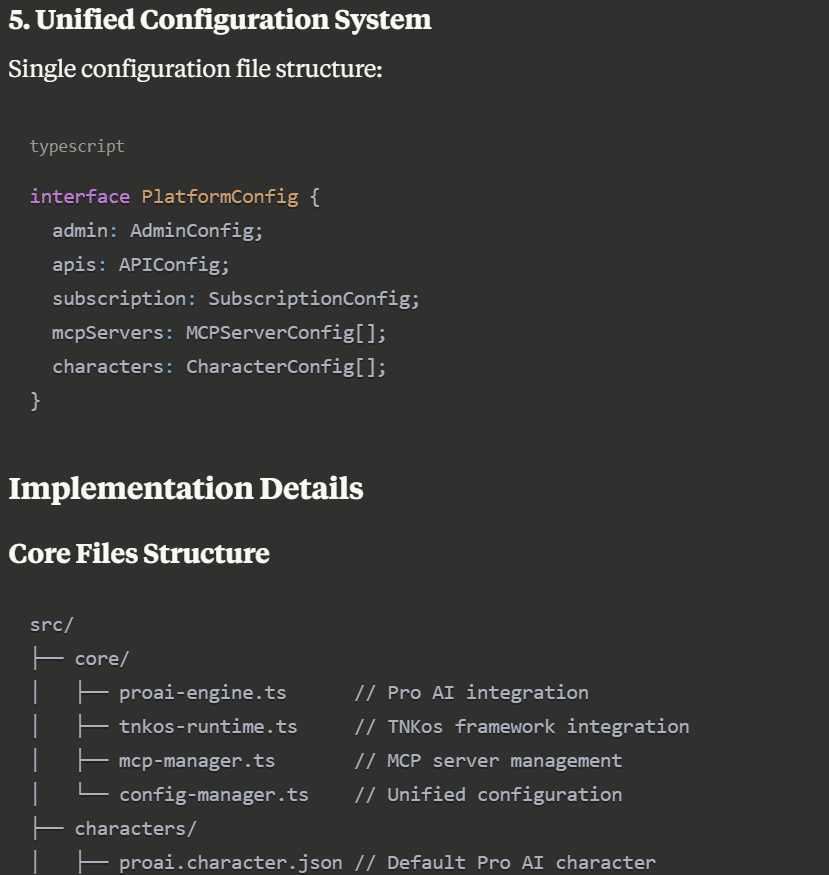Click the "5. Unified Configuration System" heading
829x875 pixels.
pos(220,20)
